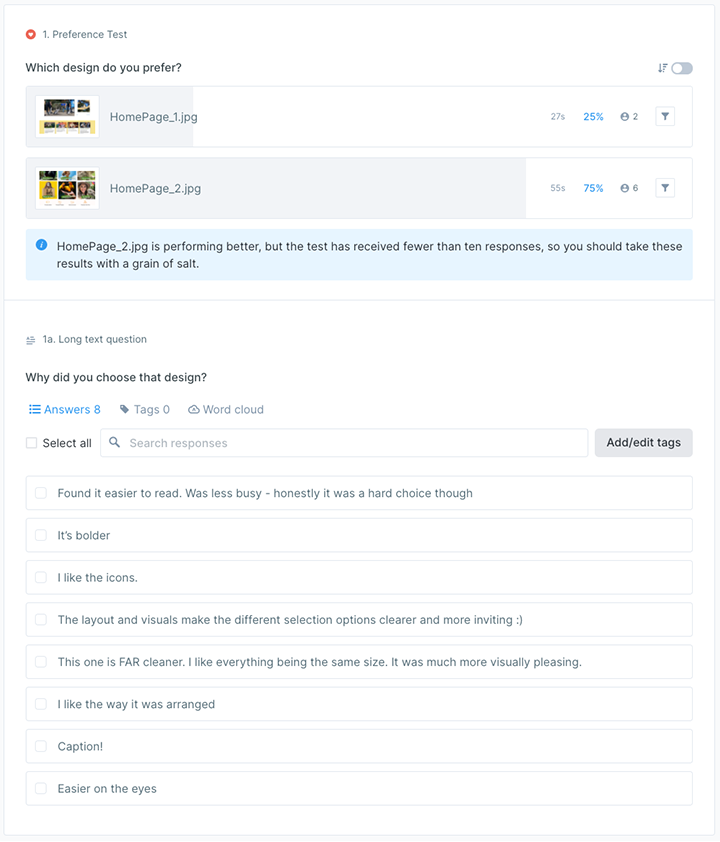Click the participants icon on HomePage_1.jpg row
The height and width of the screenshot is (842, 720).
coord(624,117)
